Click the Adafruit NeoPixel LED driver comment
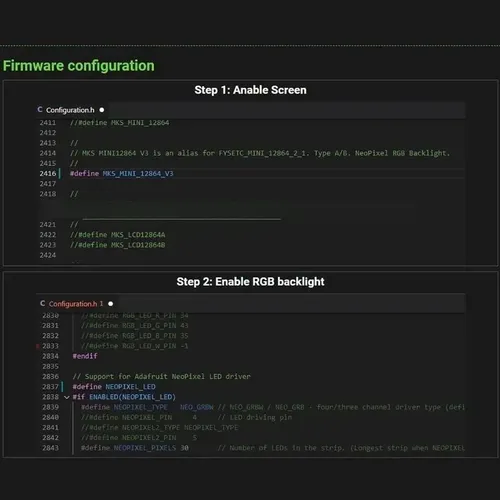 162,377
